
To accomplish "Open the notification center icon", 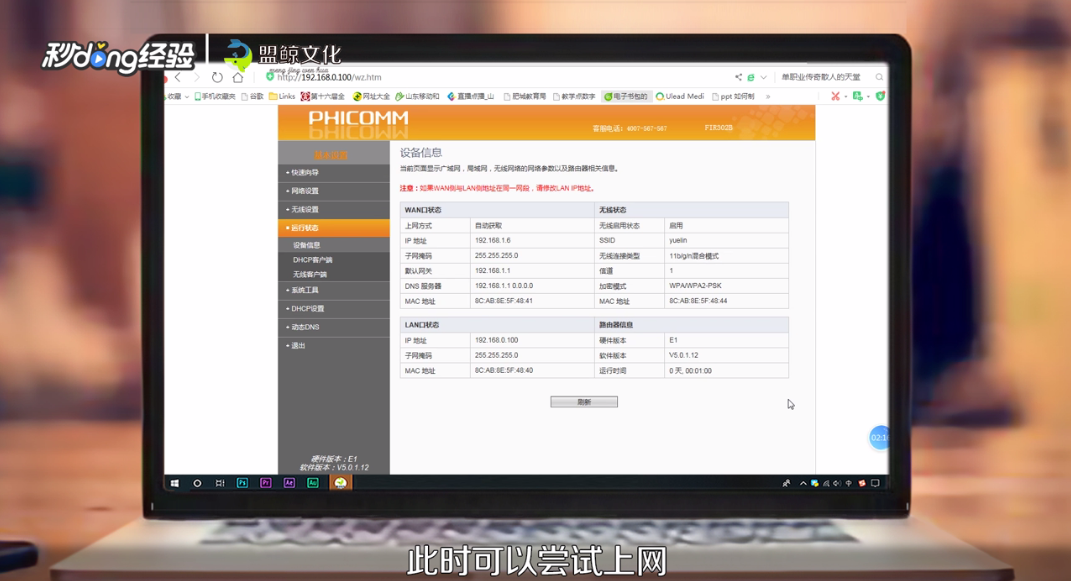I will coord(875,483).
